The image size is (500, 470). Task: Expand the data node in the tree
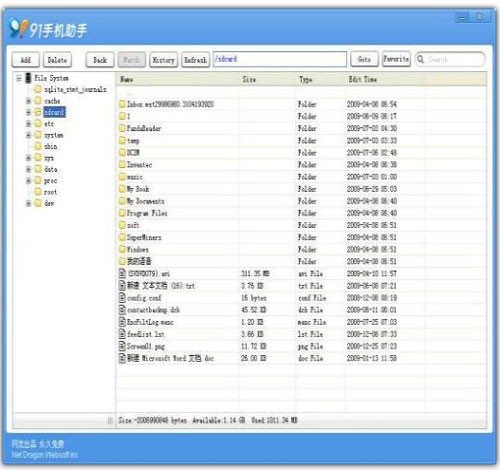click(x=29, y=169)
